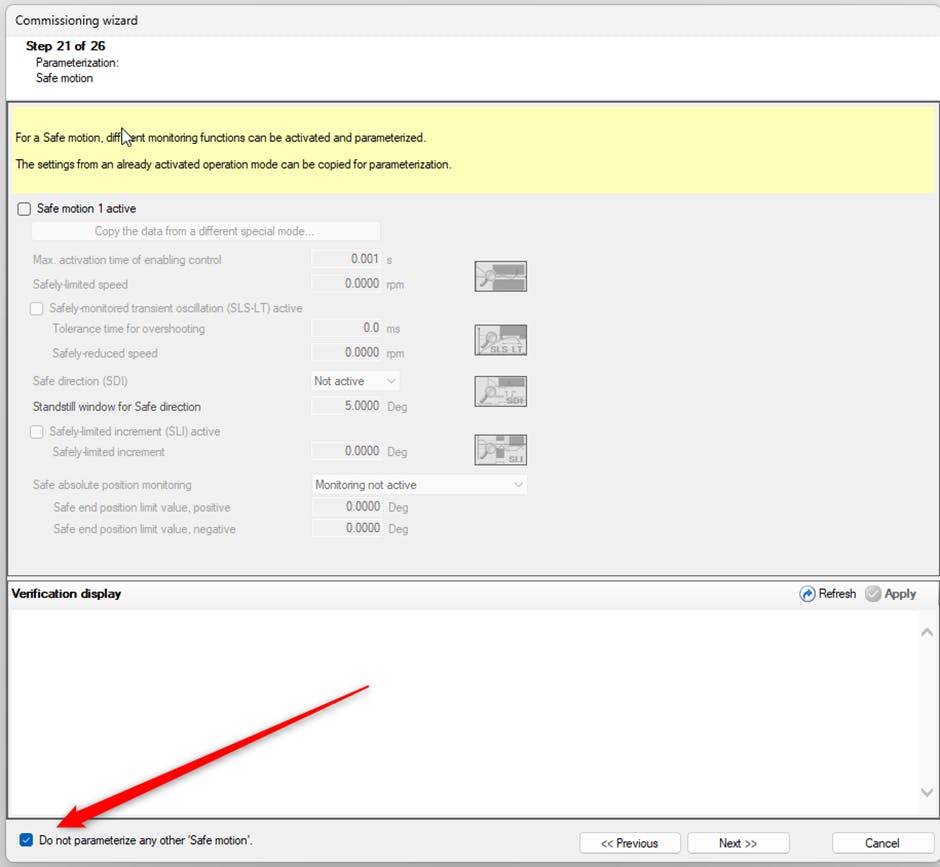Uncheck Do not parameterize any other 'Safe motion'
940x867 pixels.
tap(26, 841)
